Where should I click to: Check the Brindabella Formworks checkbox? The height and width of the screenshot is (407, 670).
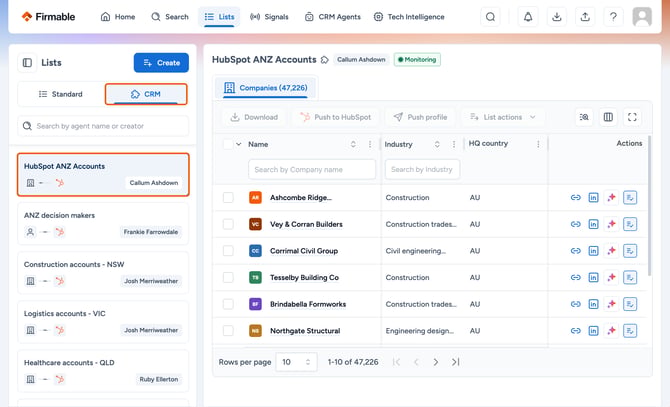pyautogui.click(x=228, y=304)
